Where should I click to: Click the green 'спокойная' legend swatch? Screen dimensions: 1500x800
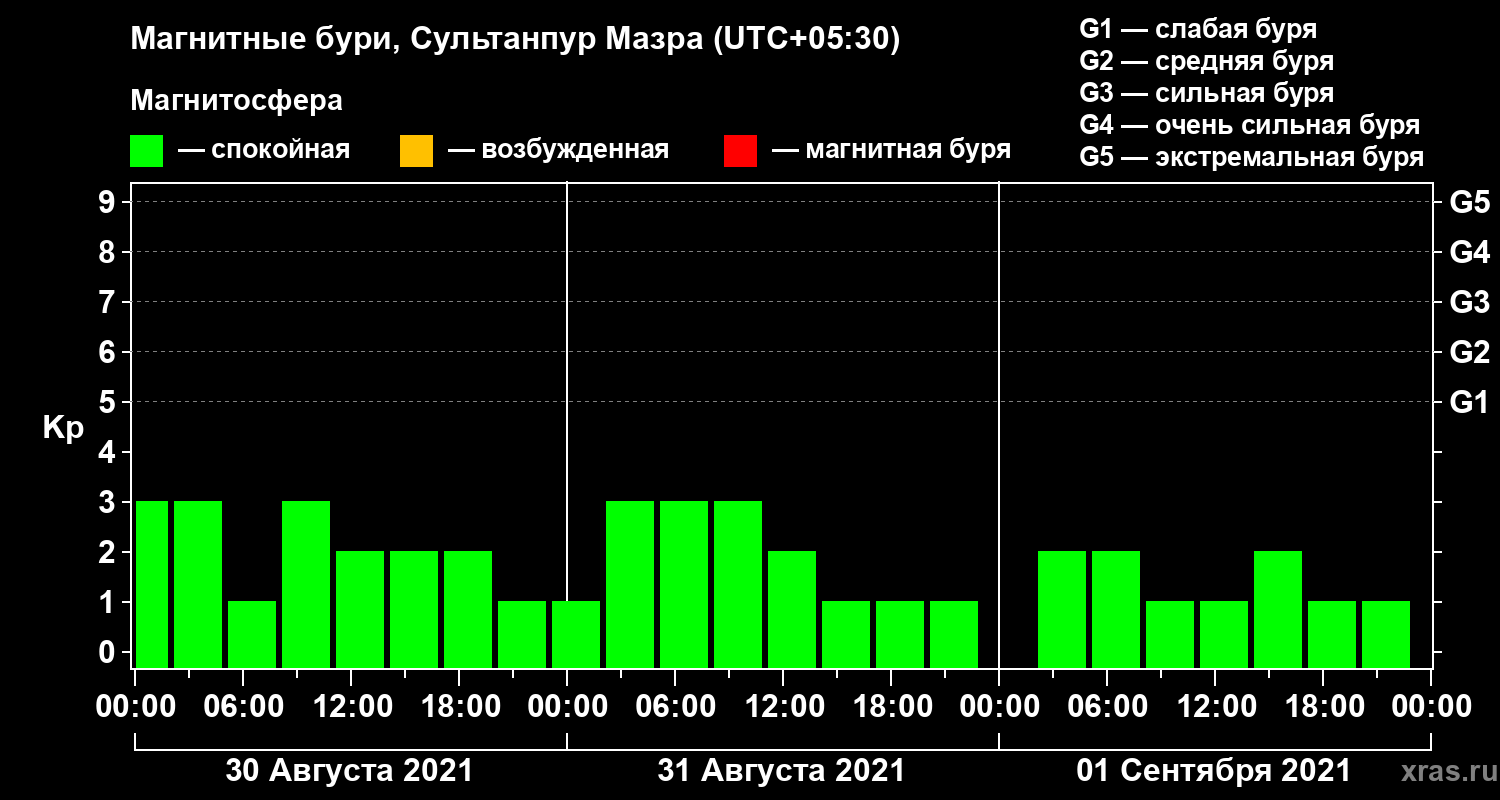[x=147, y=151]
